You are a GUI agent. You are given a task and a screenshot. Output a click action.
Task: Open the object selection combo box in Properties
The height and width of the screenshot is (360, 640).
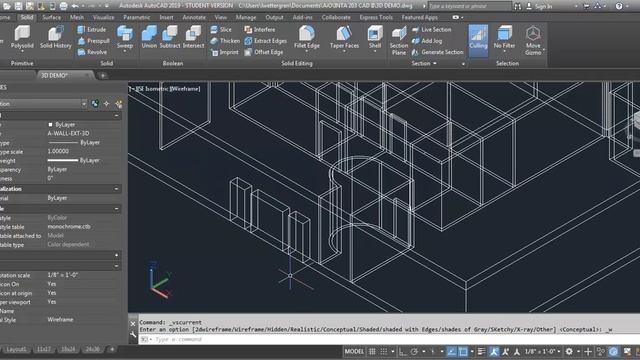click(x=43, y=104)
